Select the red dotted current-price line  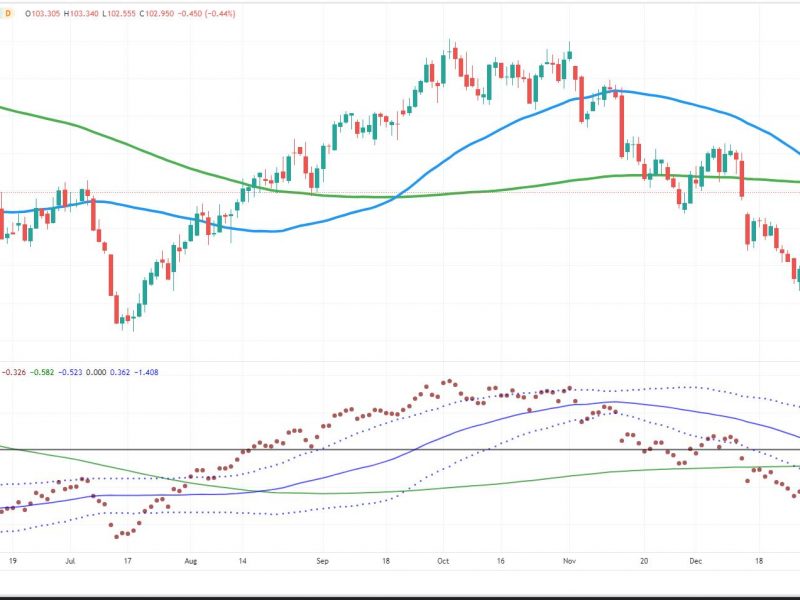coord(400,193)
